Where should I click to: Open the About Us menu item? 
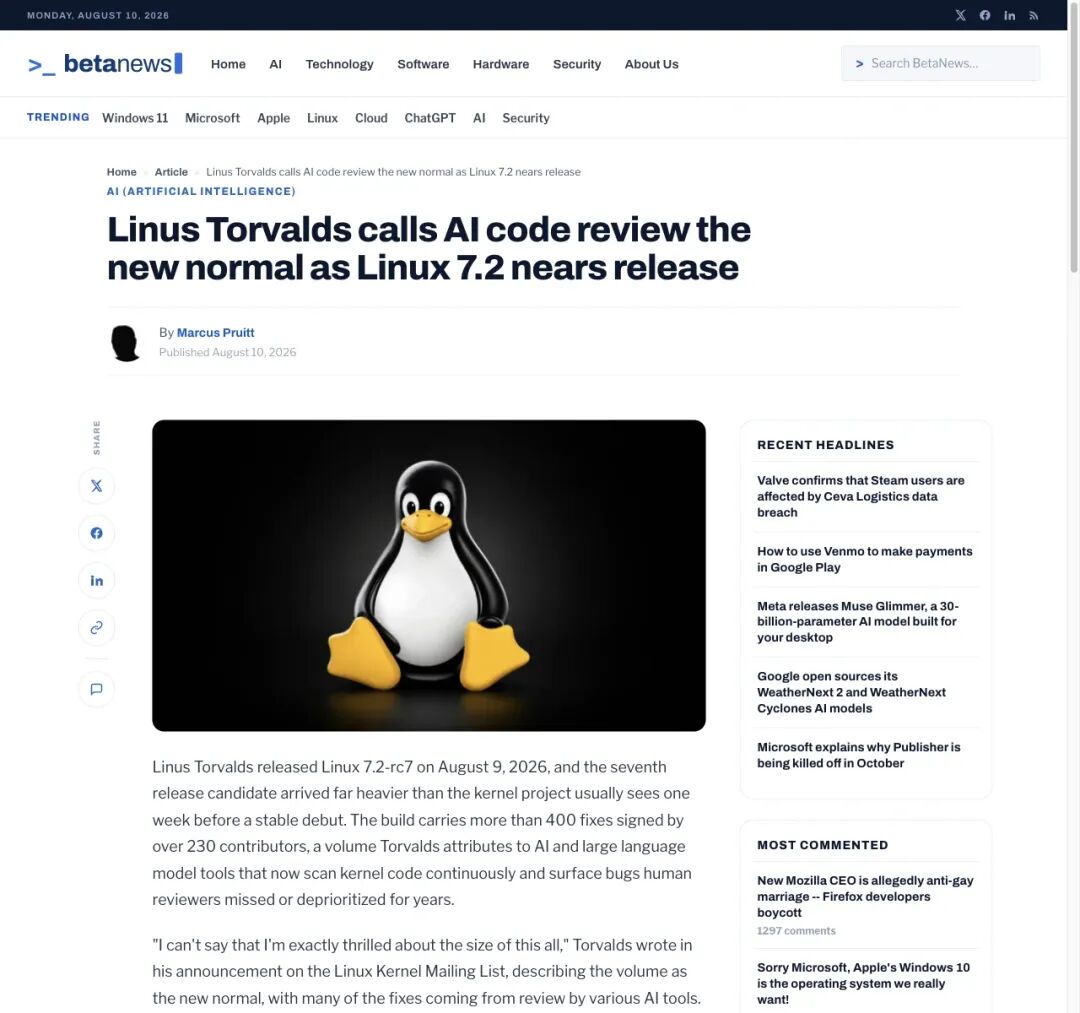[652, 64]
